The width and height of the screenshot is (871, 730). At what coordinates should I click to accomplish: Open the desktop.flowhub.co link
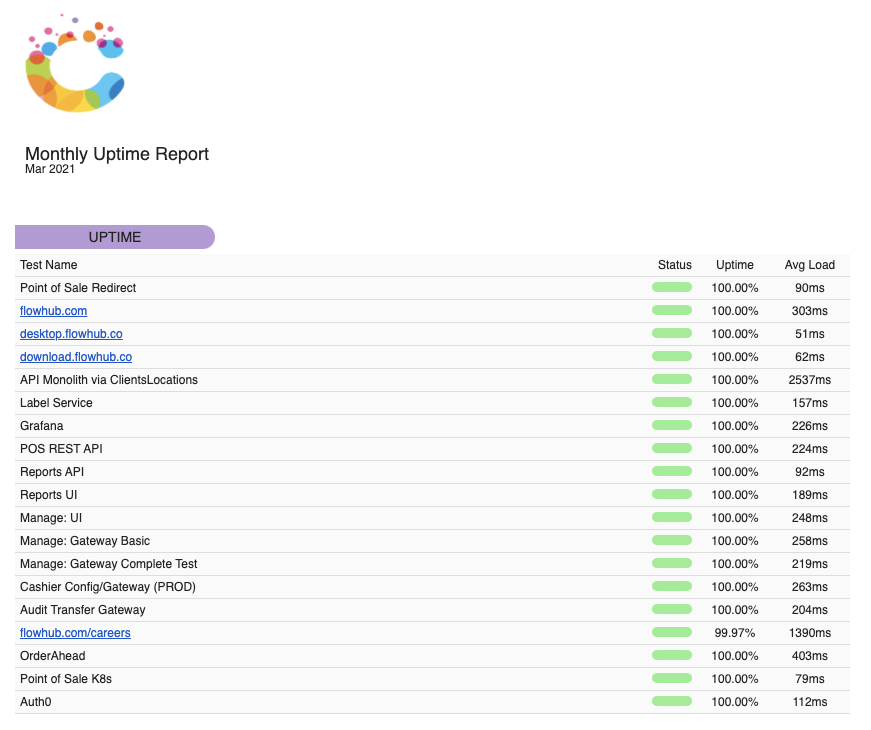pyautogui.click(x=71, y=334)
